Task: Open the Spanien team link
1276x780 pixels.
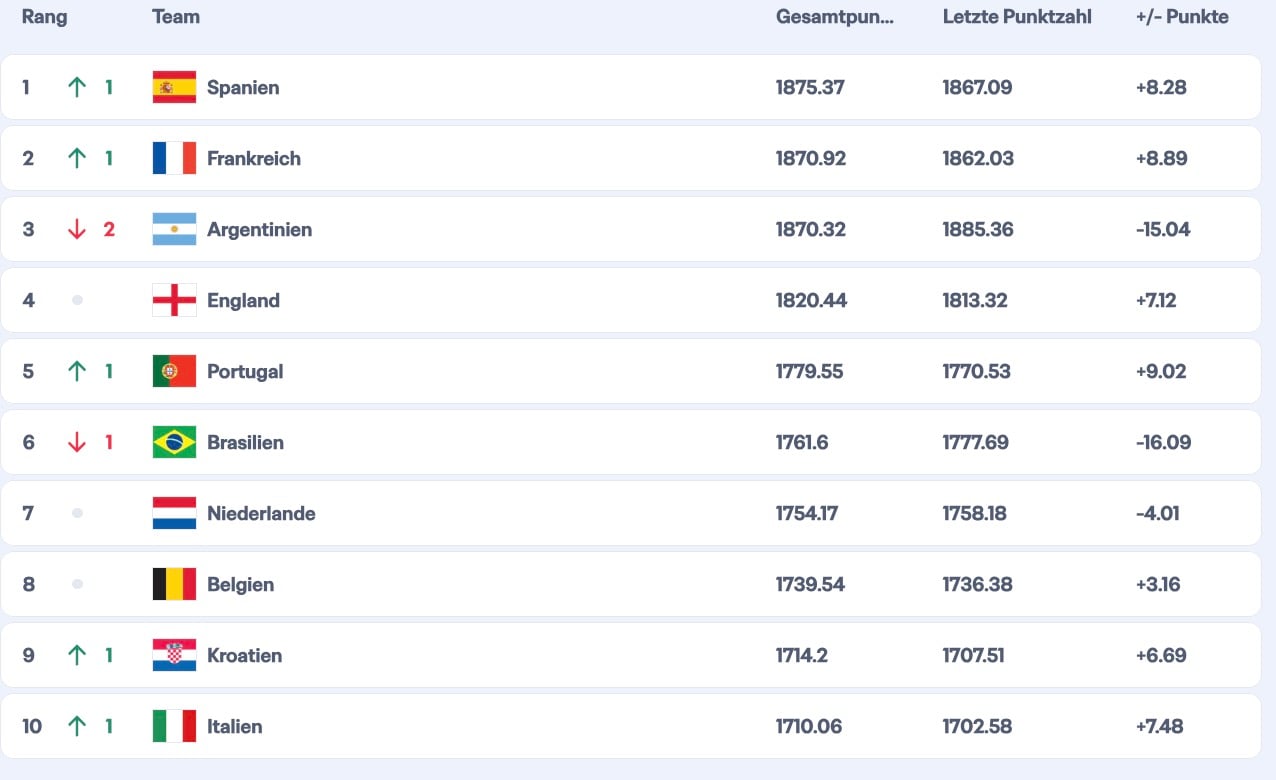Action: [243, 88]
